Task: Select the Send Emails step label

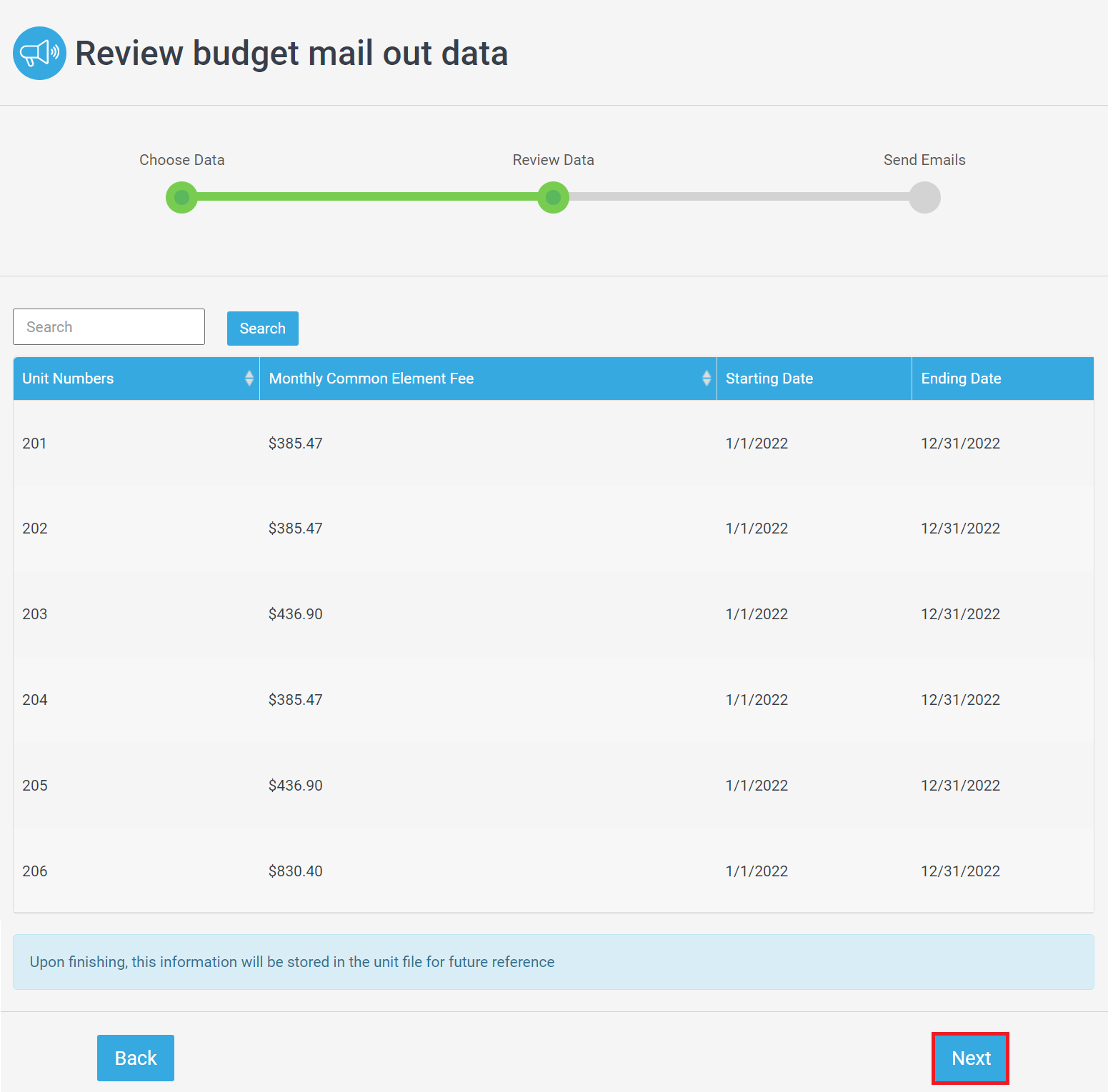Action: point(924,160)
